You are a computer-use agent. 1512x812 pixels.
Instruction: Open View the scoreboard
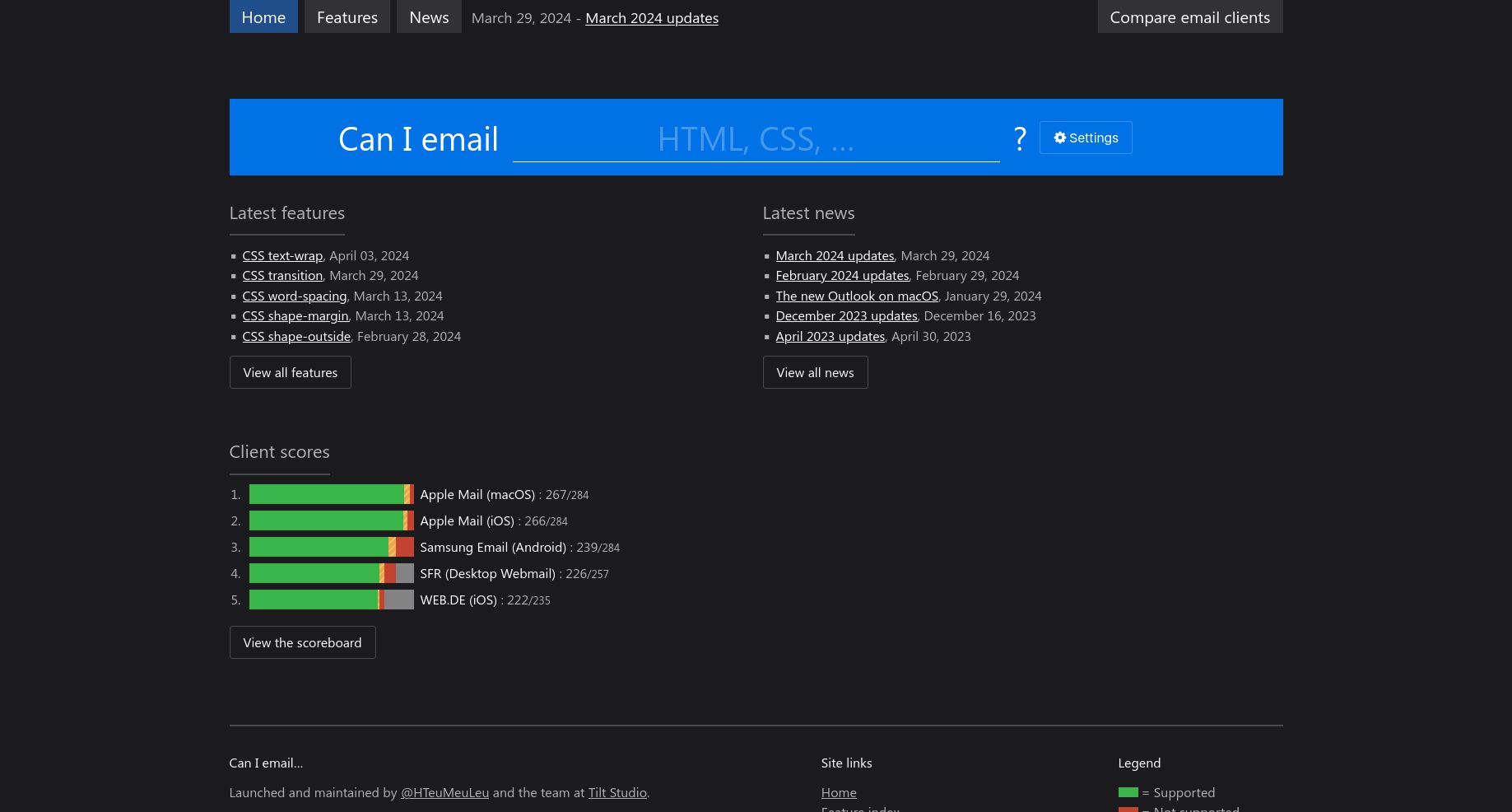click(x=302, y=642)
